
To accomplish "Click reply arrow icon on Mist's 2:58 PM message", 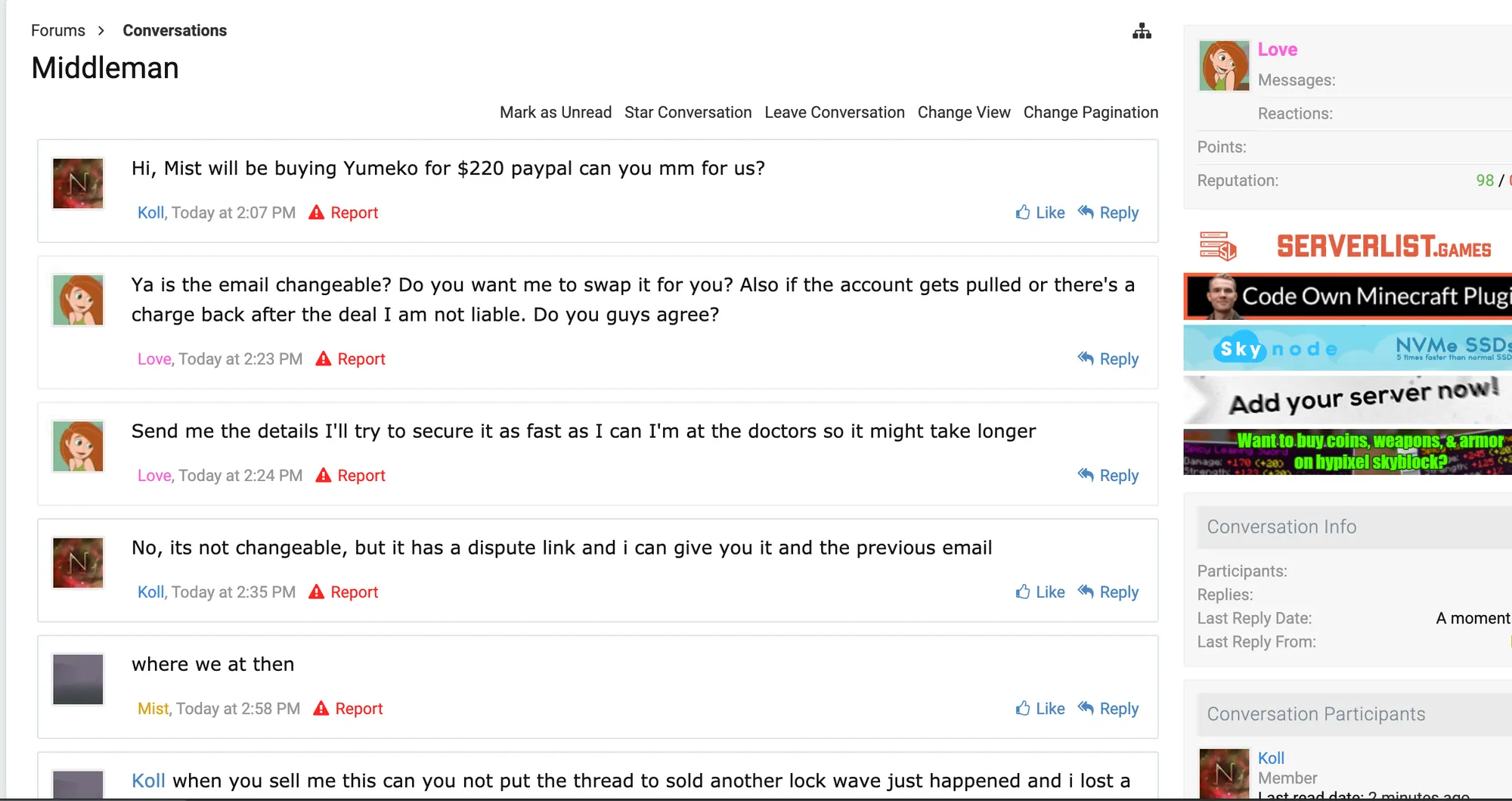I will pos(1086,708).
